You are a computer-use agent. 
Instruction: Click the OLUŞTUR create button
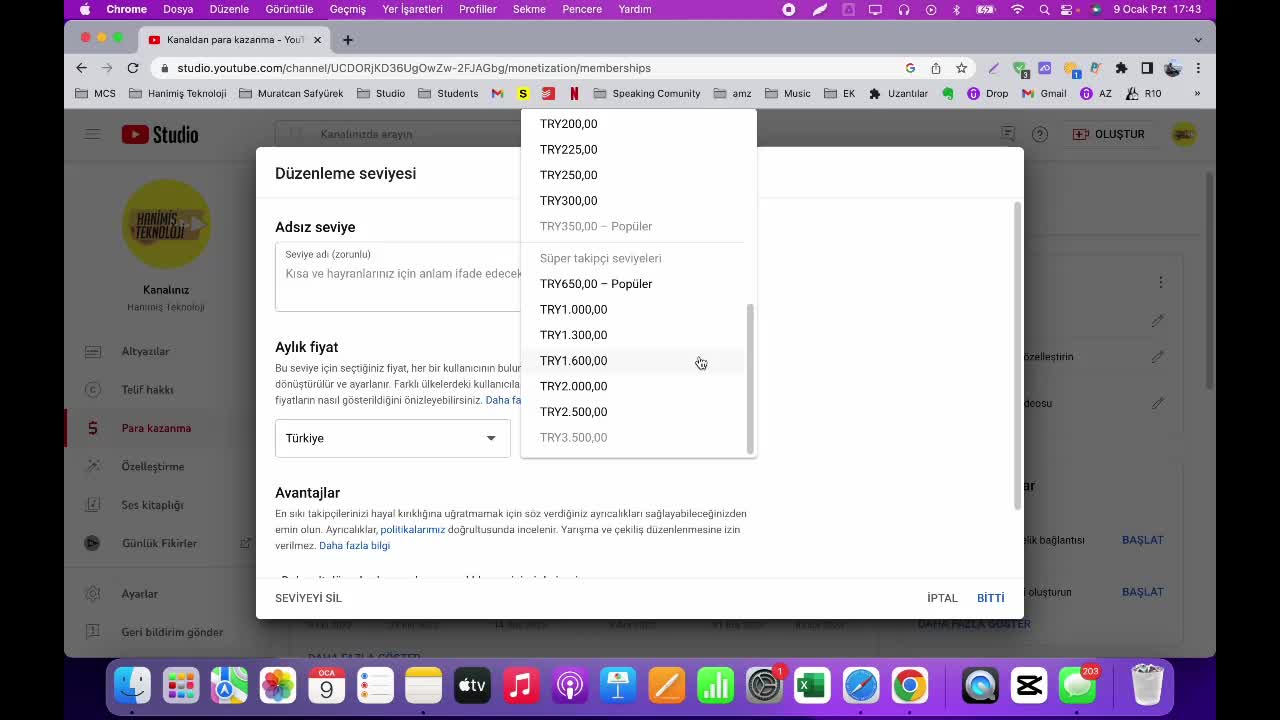pyautogui.click(x=1108, y=134)
